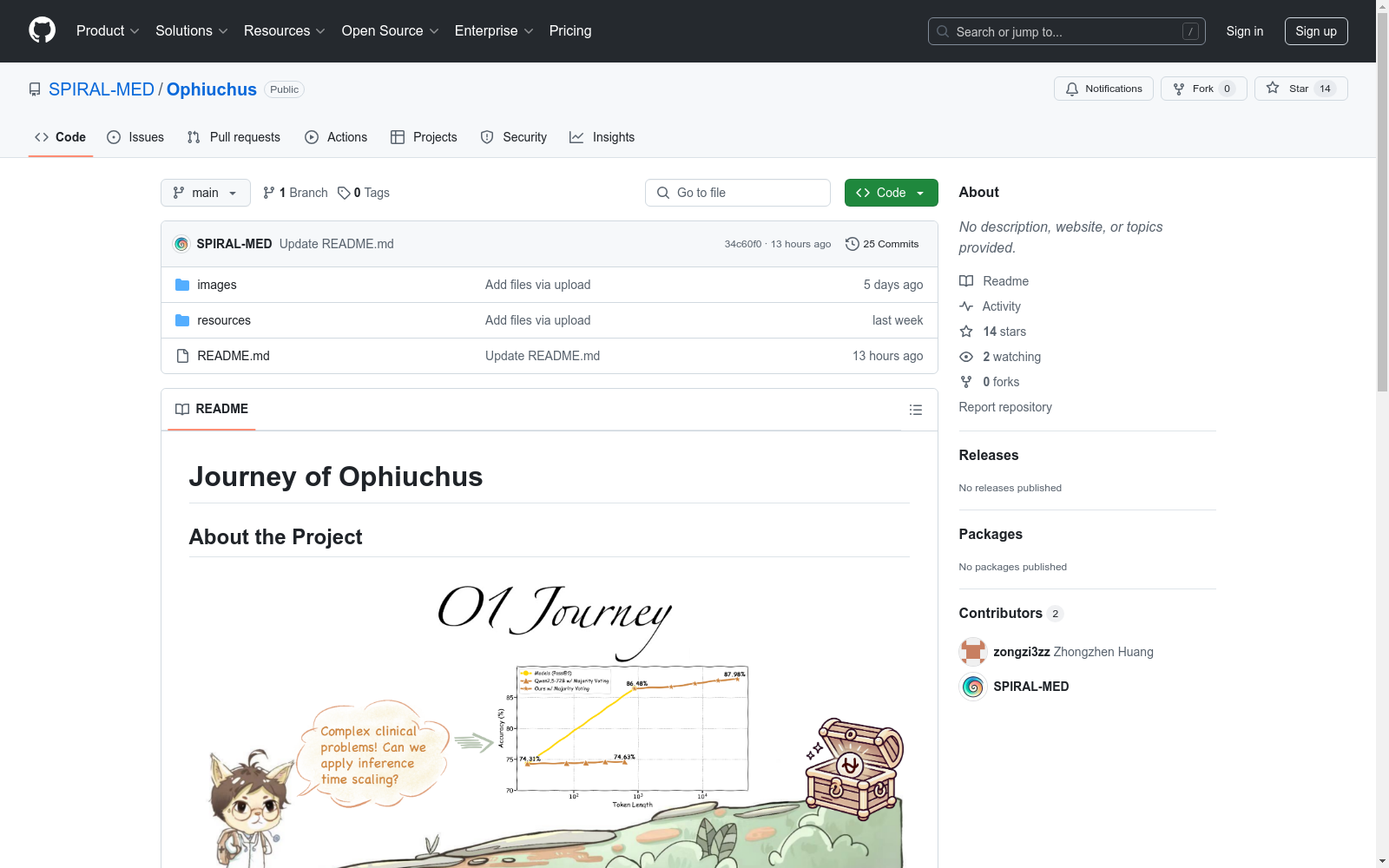
Task: Select the README tab in the file viewer
Action: point(212,409)
